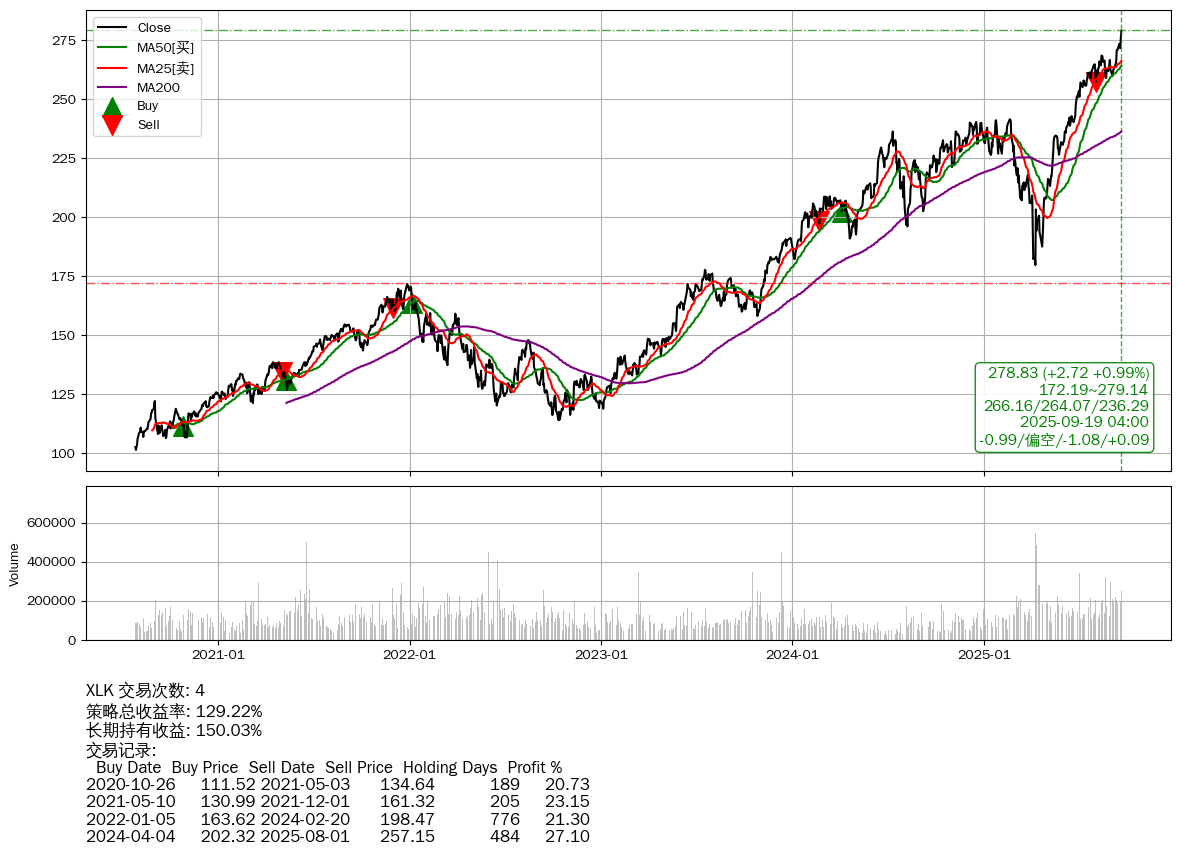1180x855 pixels.
Task: Click the 2025-01 x-axis date label
Action: point(984,655)
